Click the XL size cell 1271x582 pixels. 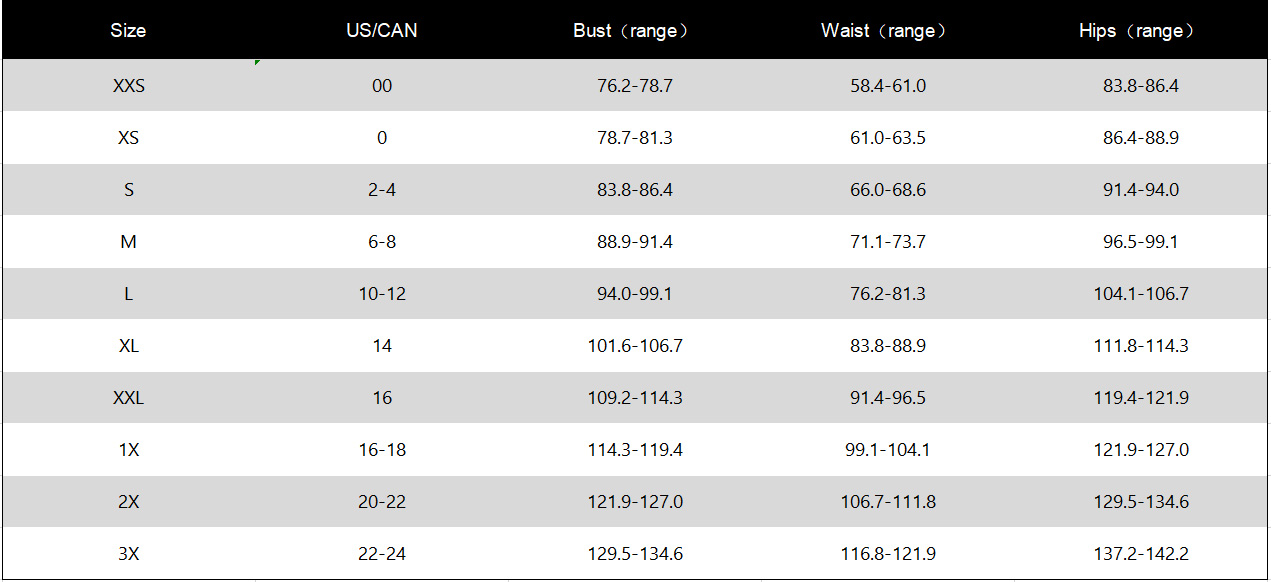tap(128, 346)
